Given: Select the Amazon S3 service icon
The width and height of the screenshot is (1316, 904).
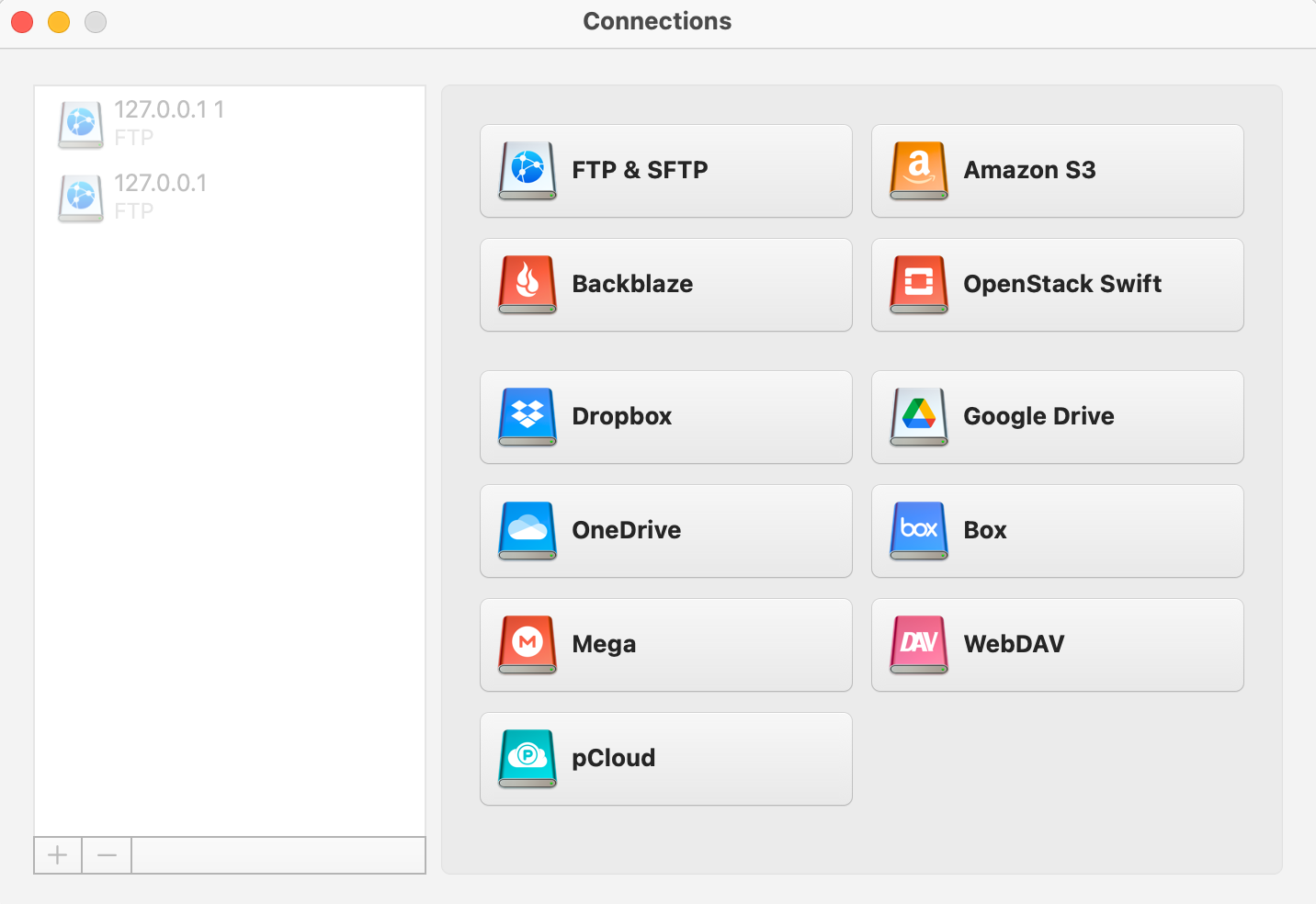Looking at the screenshot, I should point(1057,171).
